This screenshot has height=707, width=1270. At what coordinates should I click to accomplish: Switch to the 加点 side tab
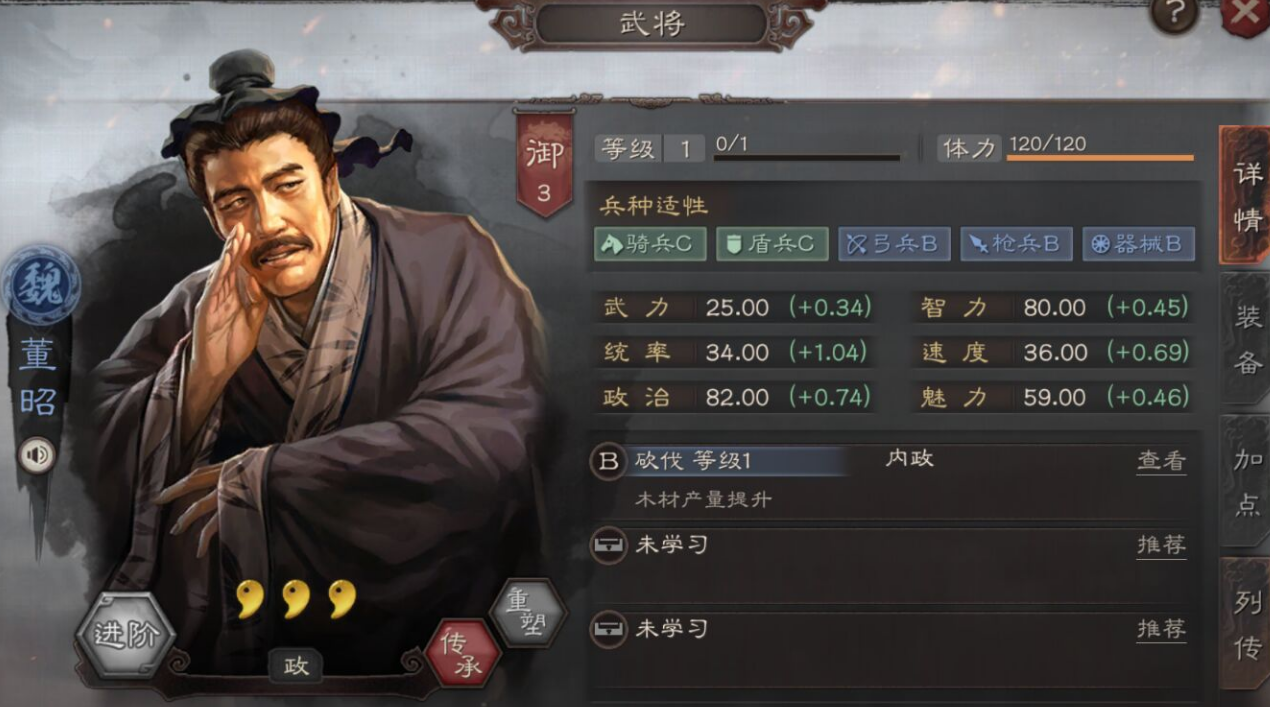click(1246, 482)
